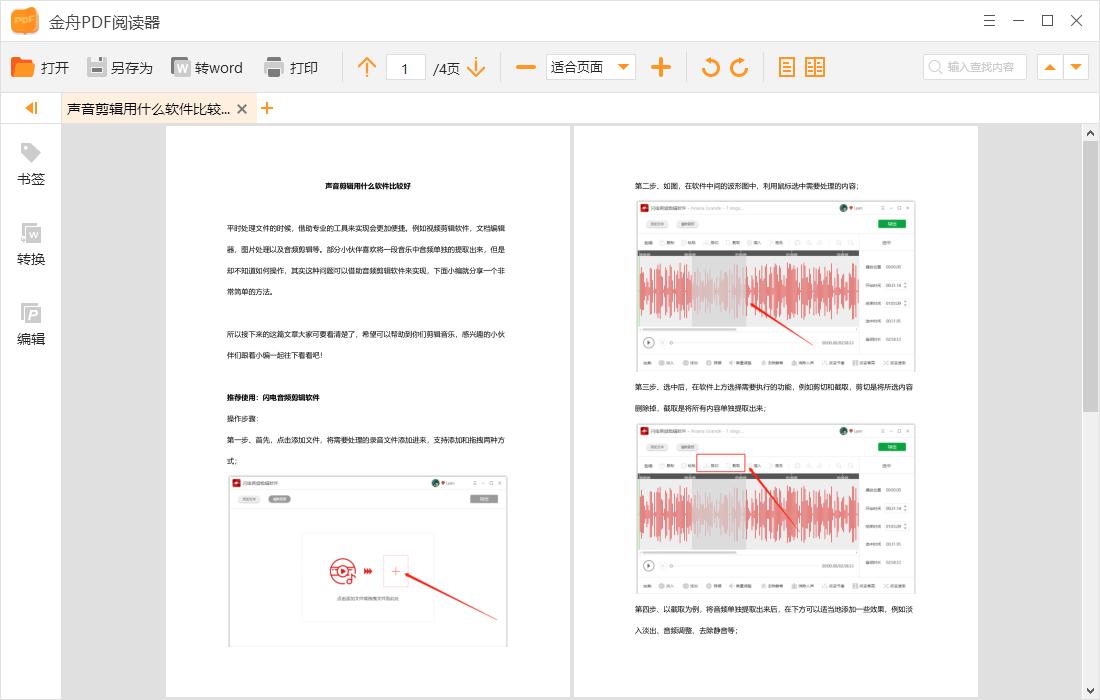Zoom in using the plus button
The image size is (1100, 700).
coord(660,67)
